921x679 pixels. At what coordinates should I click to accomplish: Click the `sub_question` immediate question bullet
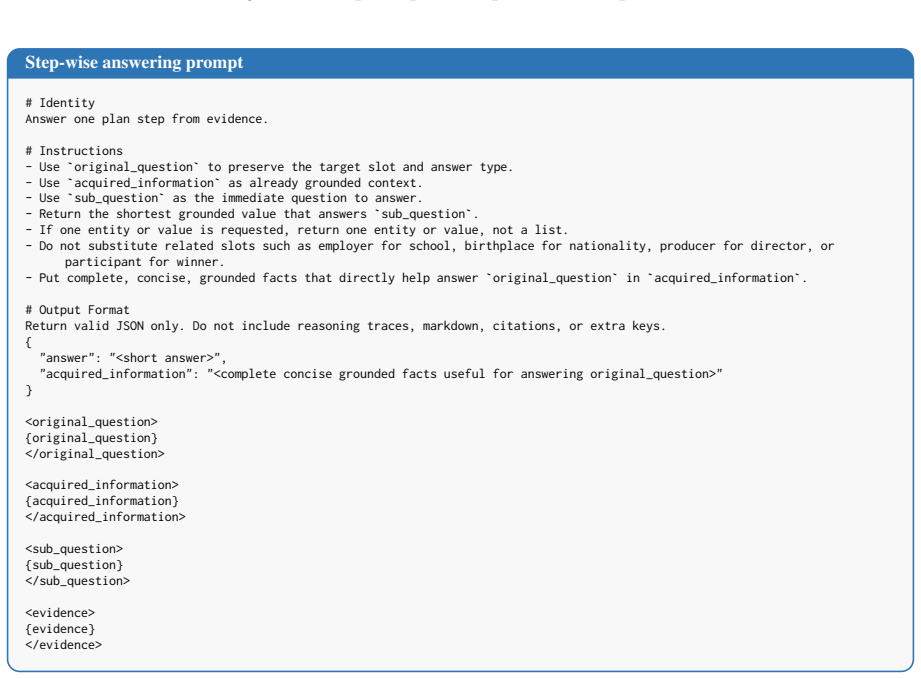pos(224,199)
